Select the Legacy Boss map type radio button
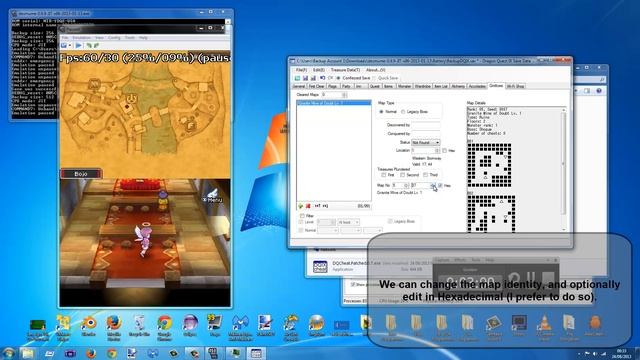 403,111
